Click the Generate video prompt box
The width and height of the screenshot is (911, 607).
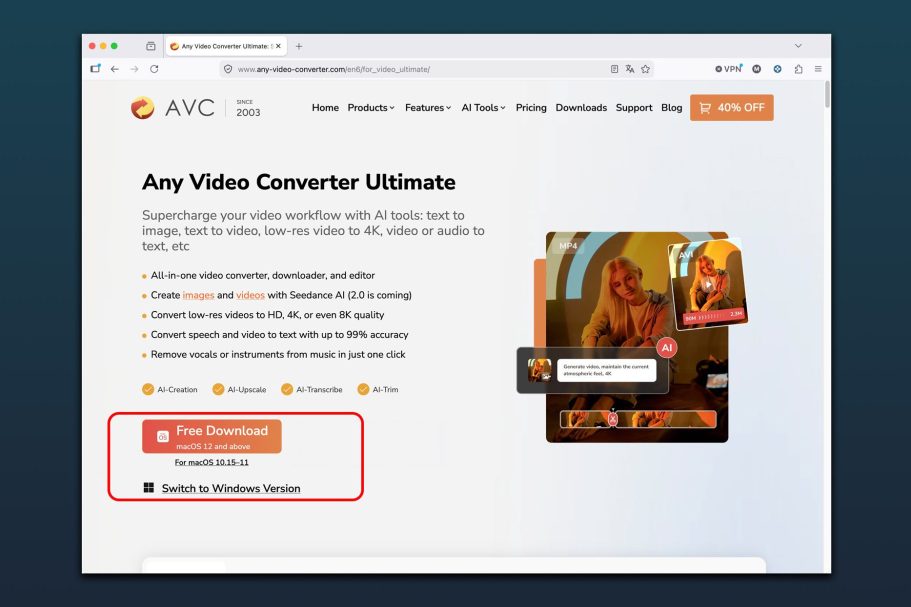[607, 370]
